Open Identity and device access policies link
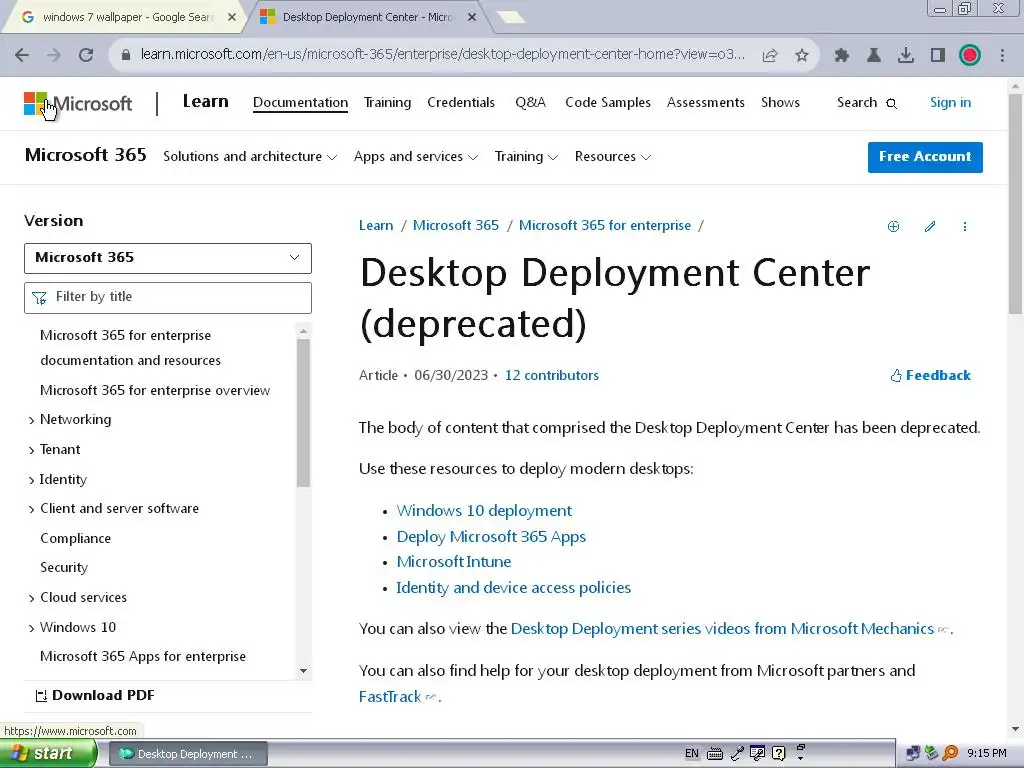 click(x=513, y=588)
